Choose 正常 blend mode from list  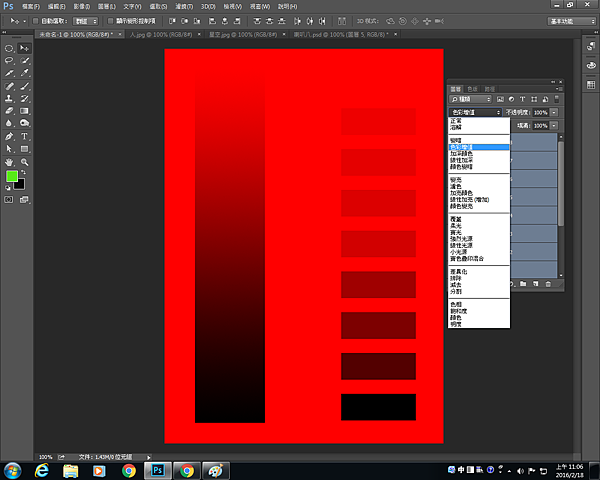pyautogui.click(x=456, y=121)
